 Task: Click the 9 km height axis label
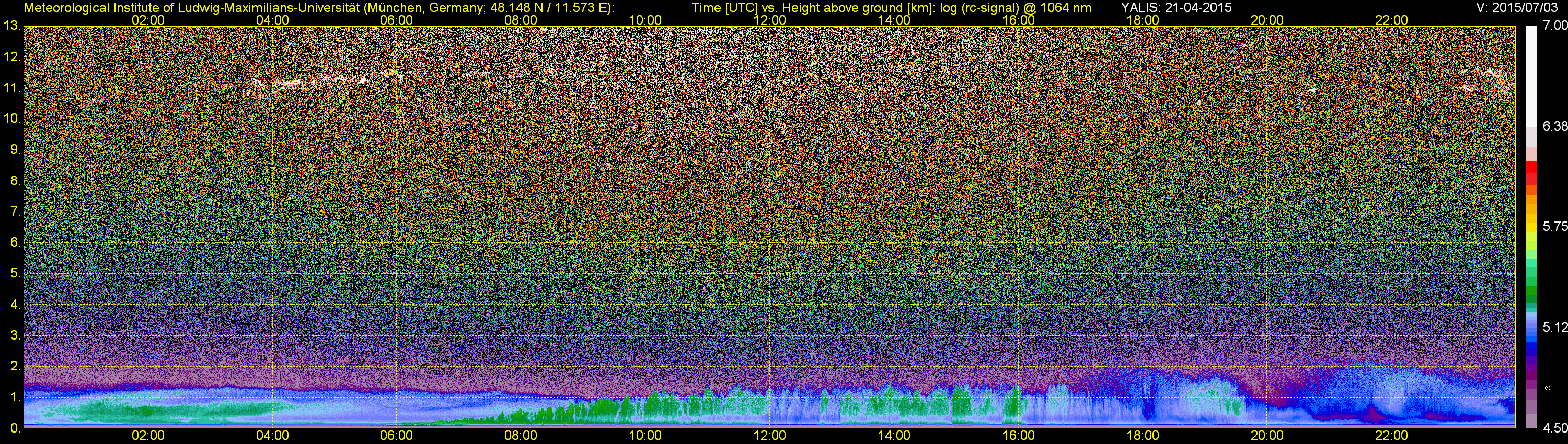click(x=15, y=149)
